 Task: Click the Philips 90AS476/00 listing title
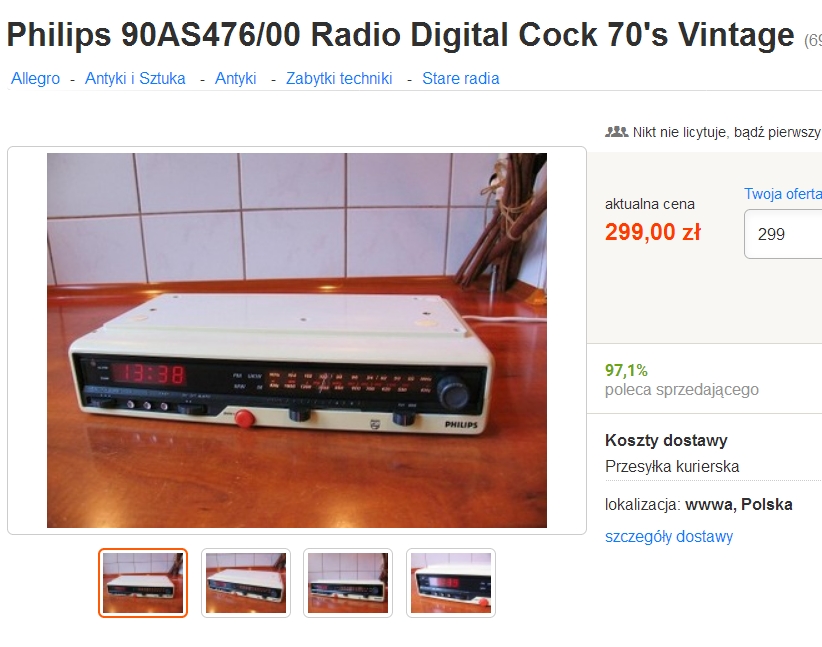[401, 35]
